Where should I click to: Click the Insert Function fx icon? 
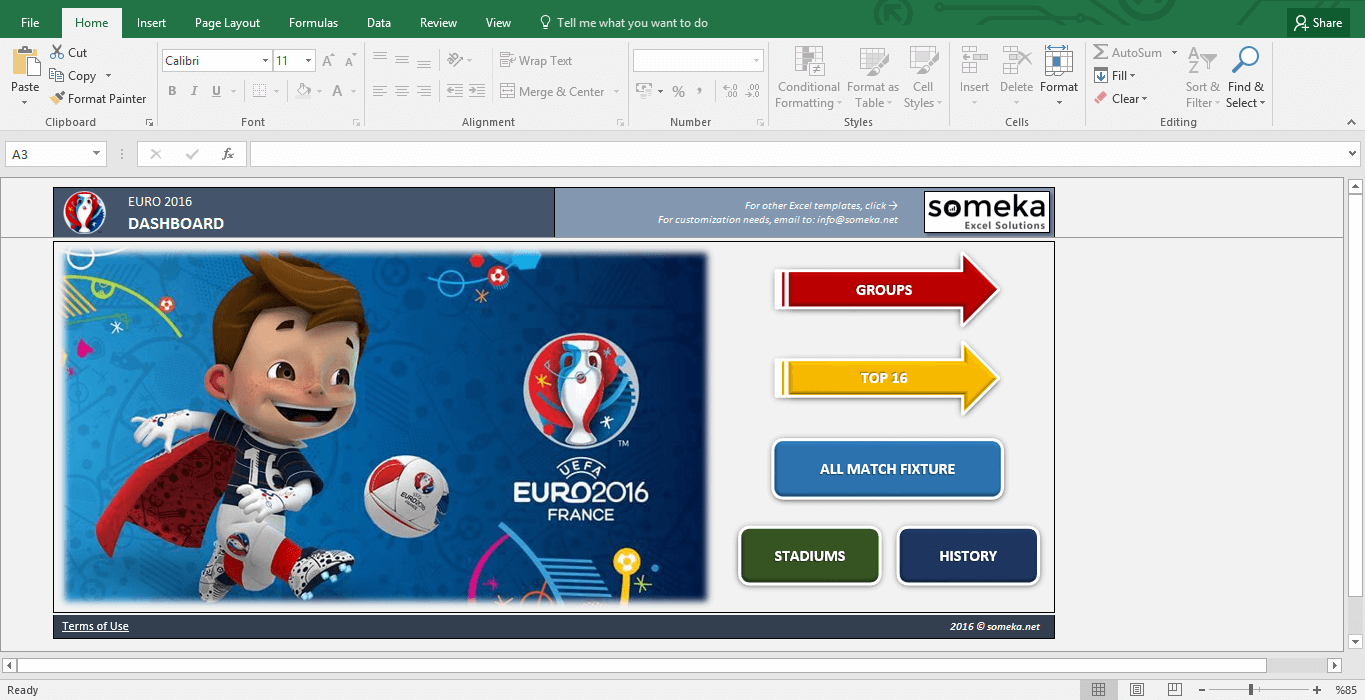[x=228, y=154]
